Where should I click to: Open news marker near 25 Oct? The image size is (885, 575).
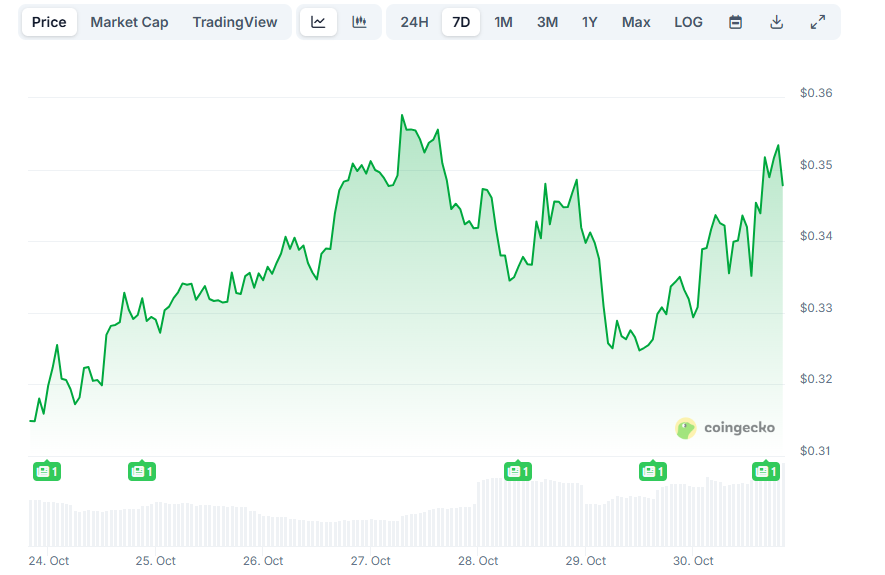[x=142, y=470]
